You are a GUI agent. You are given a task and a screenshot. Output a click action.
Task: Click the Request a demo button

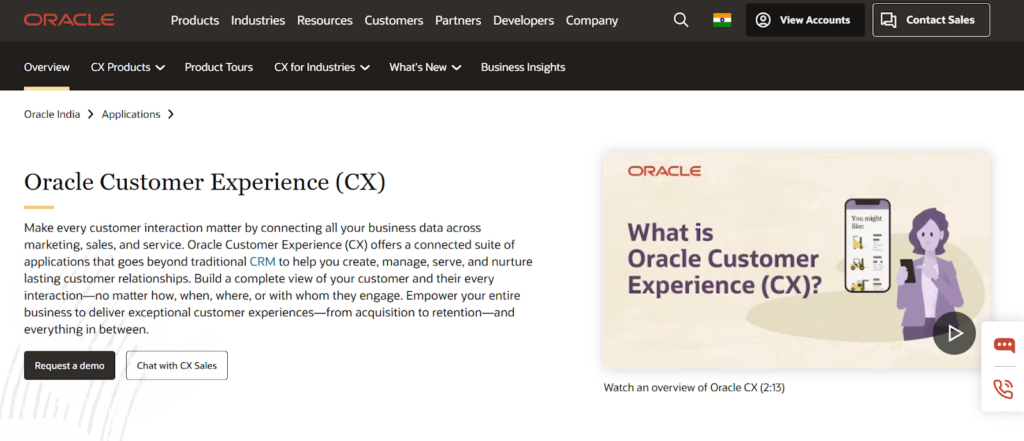69,366
